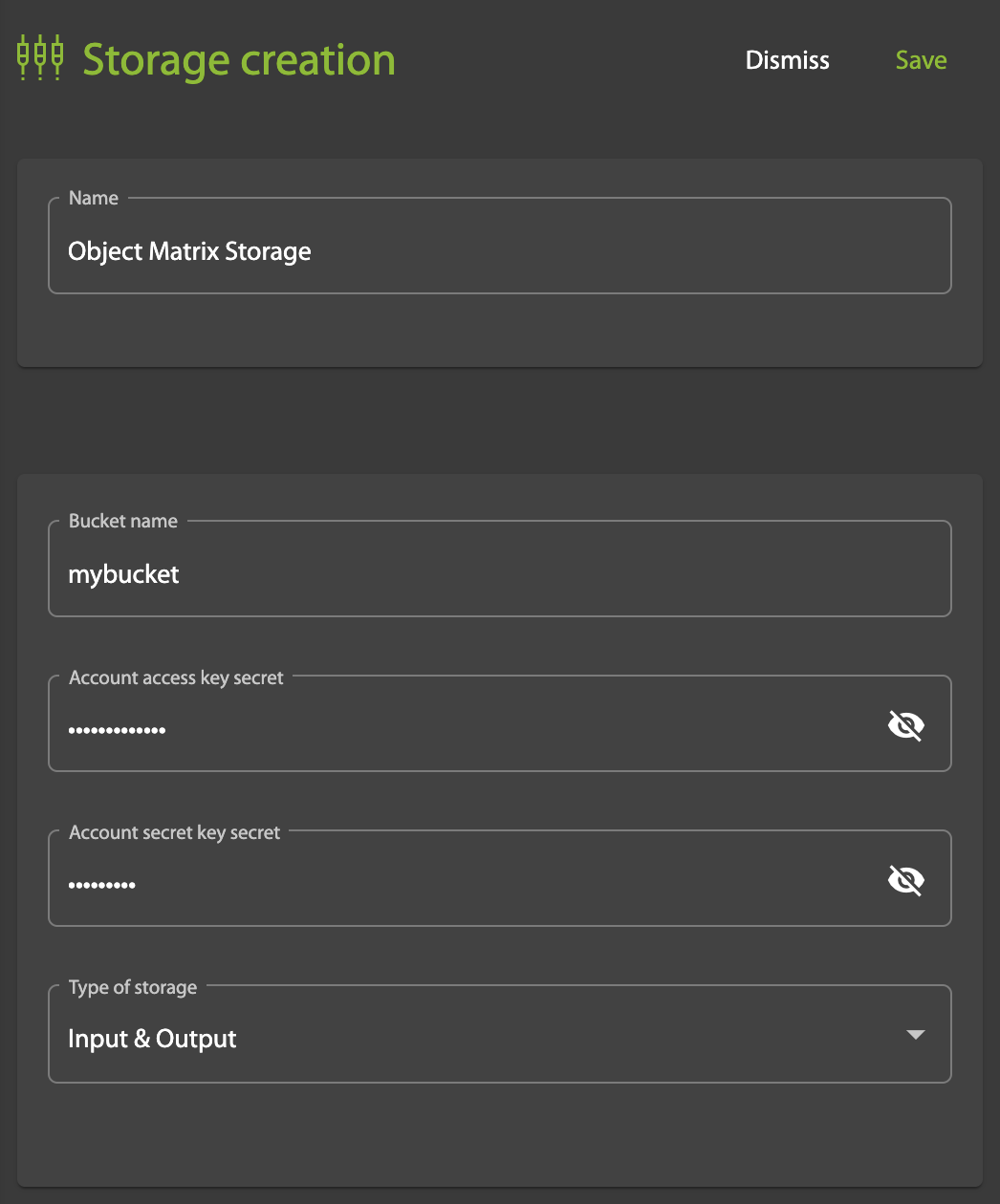Image resolution: width=1000 pixels, height=1204 pixels.
Task: Click the storage icon beside the page title
Action: click(x=40, y=58)
